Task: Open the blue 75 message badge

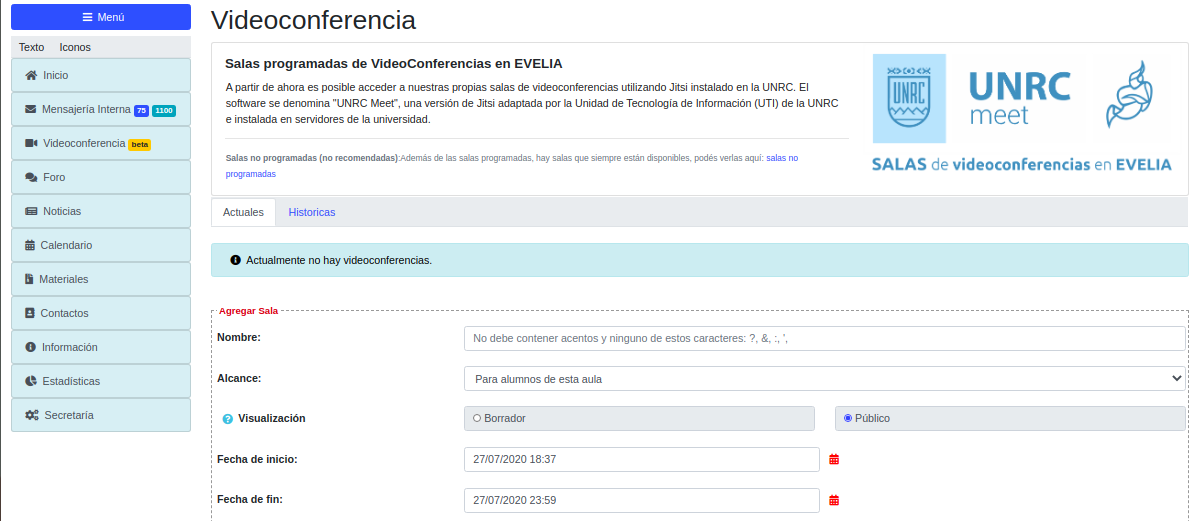Action: tap(141, 110)
